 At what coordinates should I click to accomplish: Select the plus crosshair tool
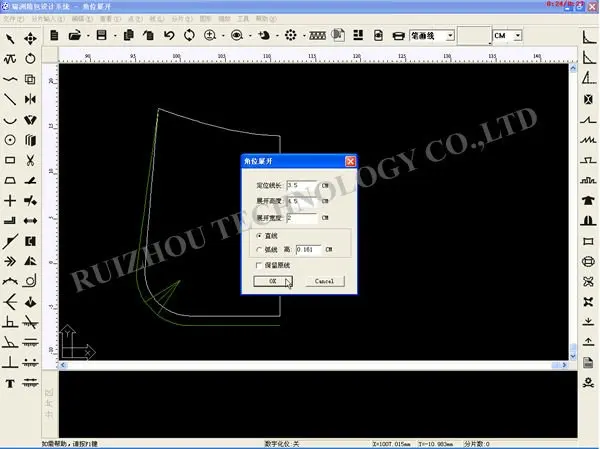[x=10, y=201]
